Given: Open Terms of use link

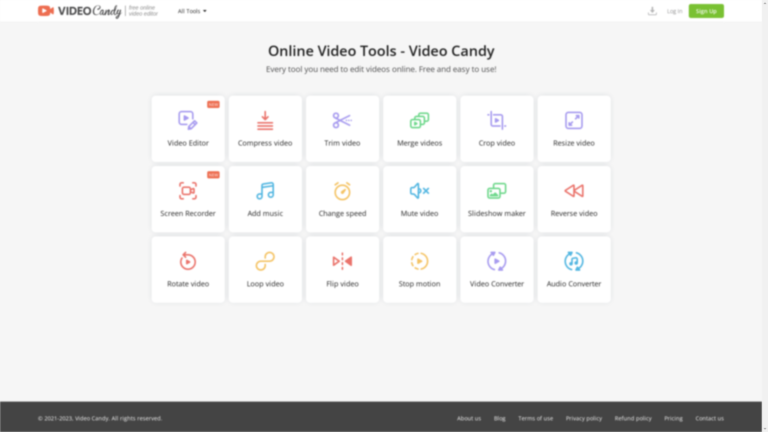Looking at the screenshot, I should pyautogui.click(x=535, y=418).
